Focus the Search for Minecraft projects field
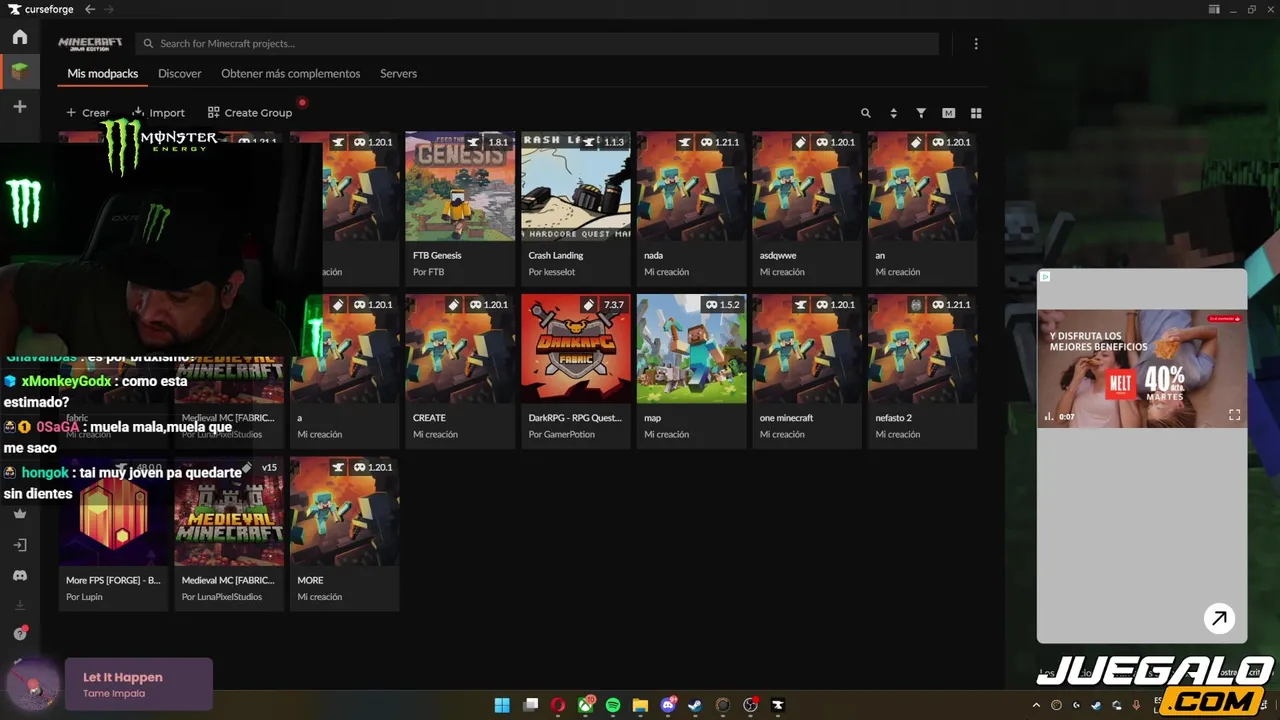Viewport: 1280px width, 720px height. click(x=537, y=44)
